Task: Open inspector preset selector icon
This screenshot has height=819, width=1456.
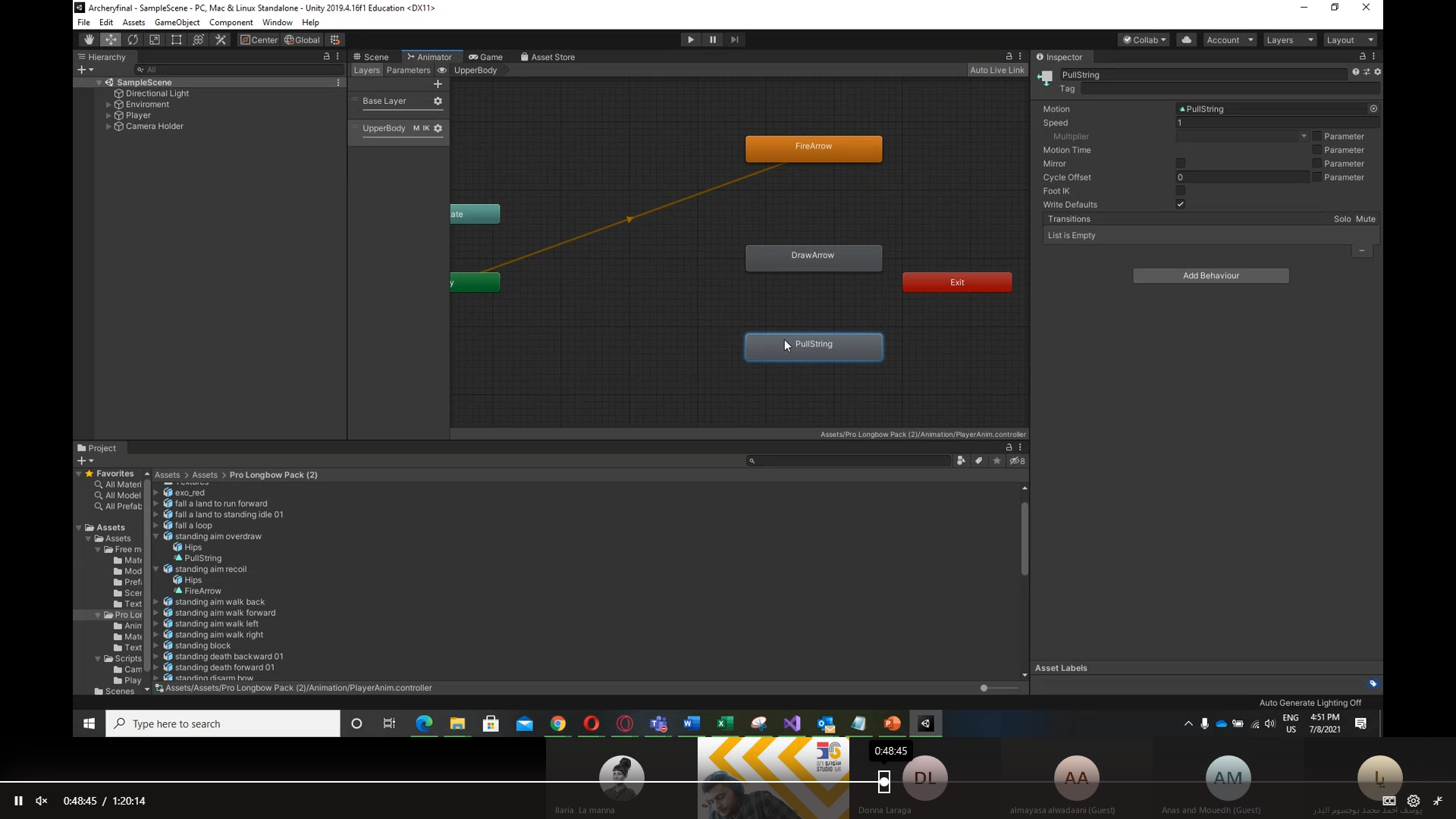Action: (x=1367, y=72)
